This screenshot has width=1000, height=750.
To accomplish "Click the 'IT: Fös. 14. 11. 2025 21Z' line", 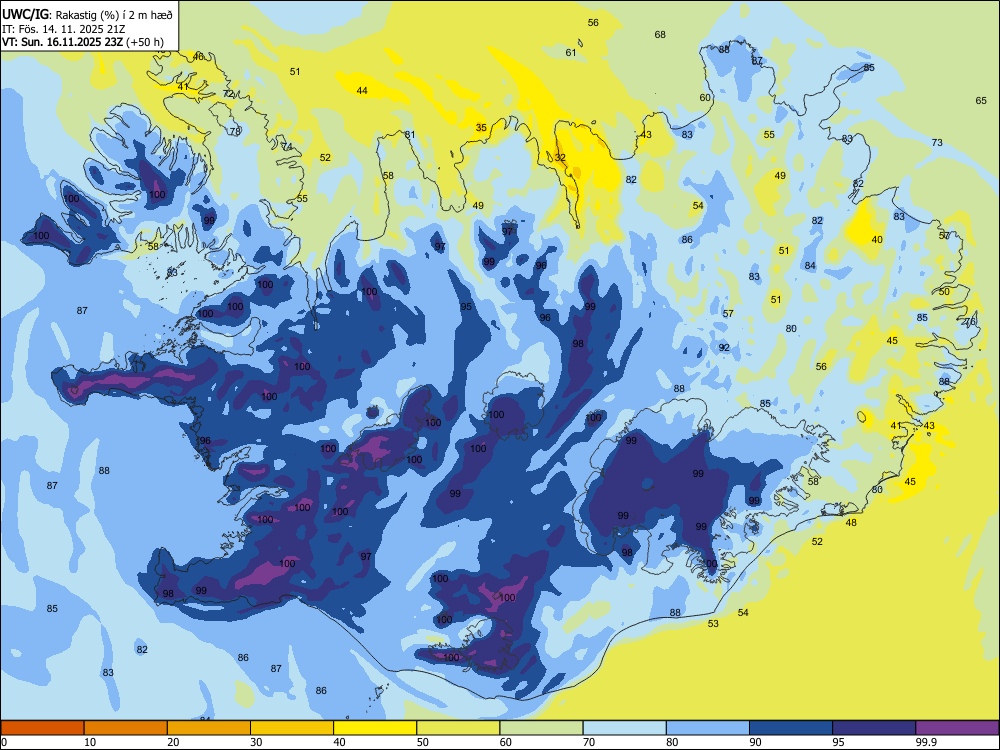I will point(64,29).
